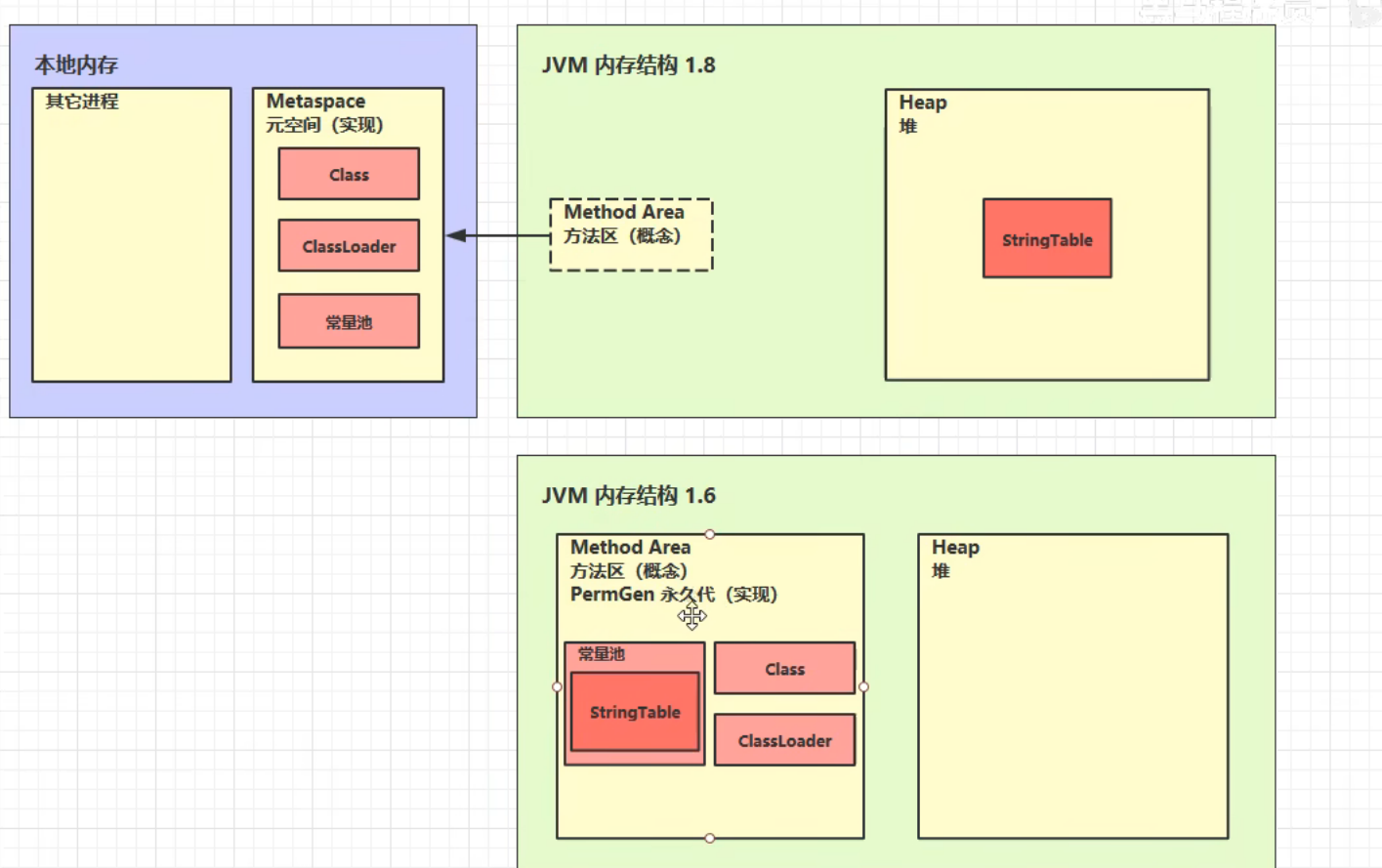Image resolution: width=1382 pixels, height=868 pixels.
Task: Click the left connection handle of PermGen box
Action: [x=558, y=686]
